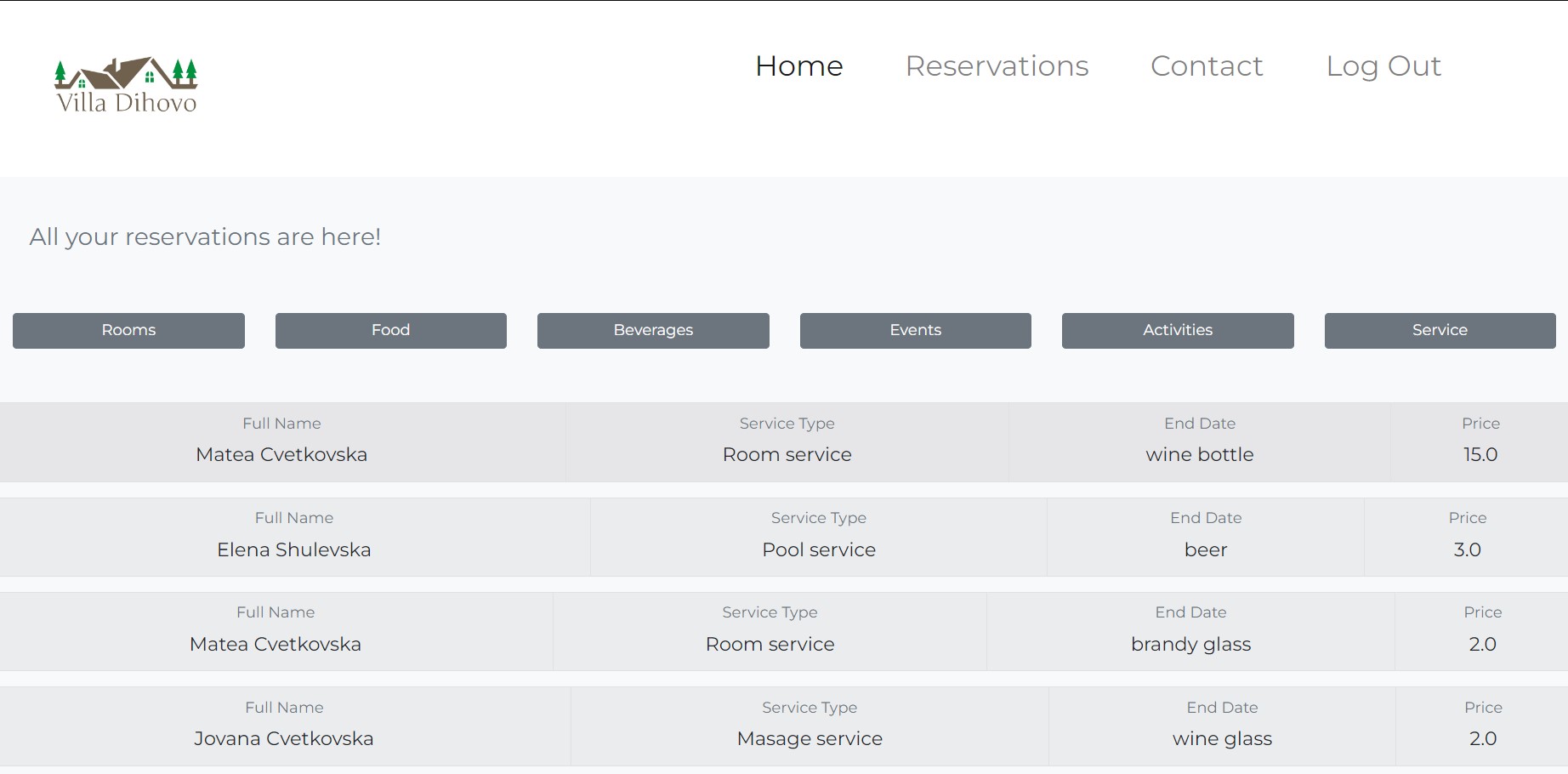
Task: Click Jovana Cvetkovska's name
Action: [x=283, y=738]
